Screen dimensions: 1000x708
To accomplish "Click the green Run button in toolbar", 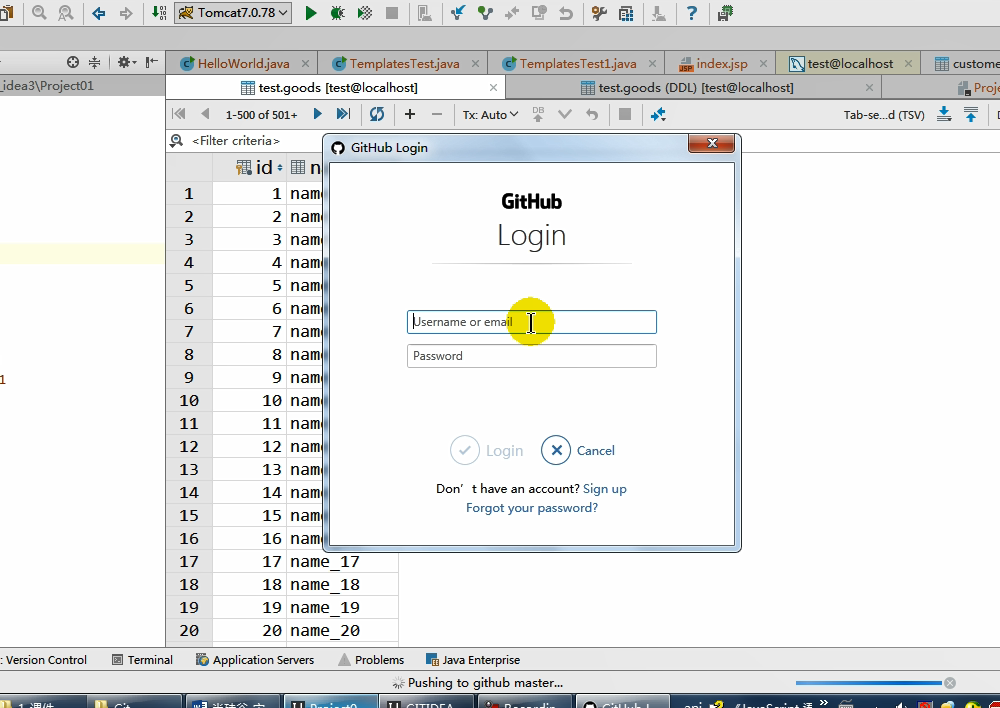I will pyautogui.click(x=311, y=13).
